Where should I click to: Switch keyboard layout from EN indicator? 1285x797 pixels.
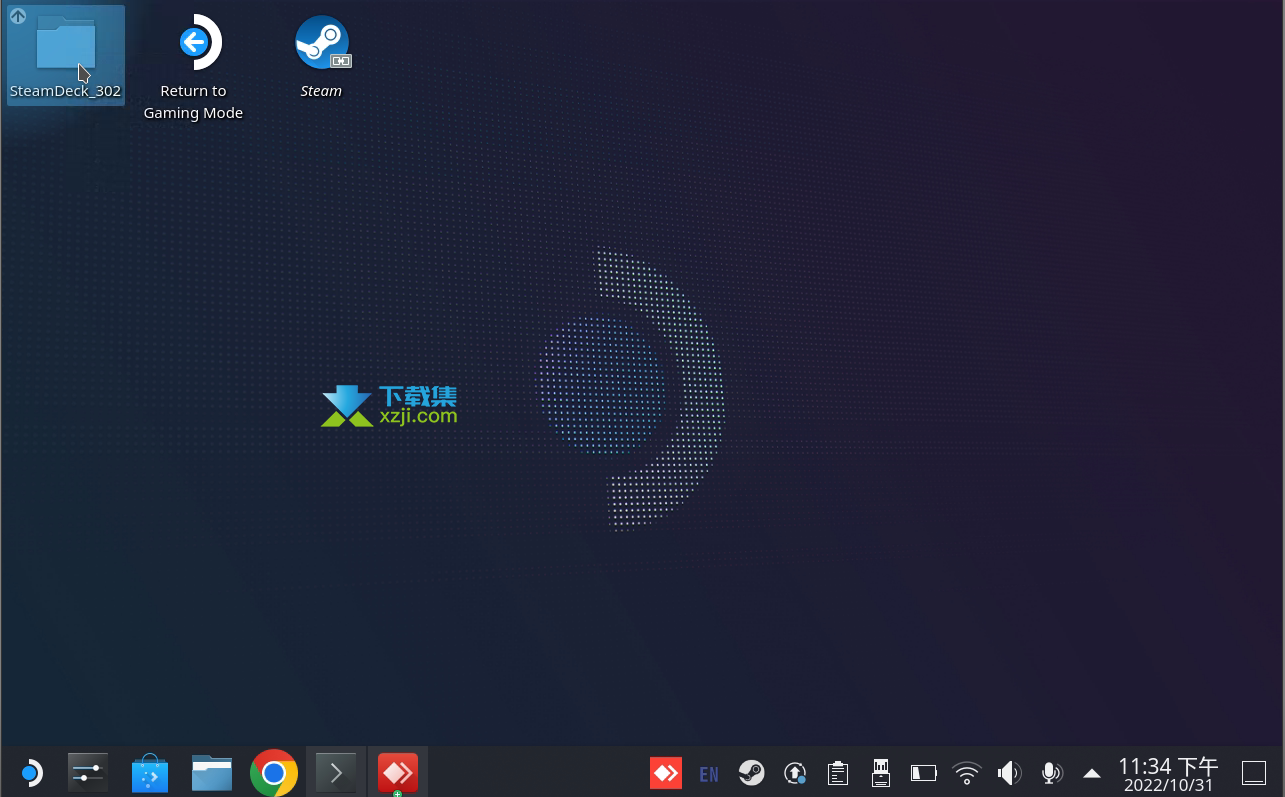click(709, 773)
